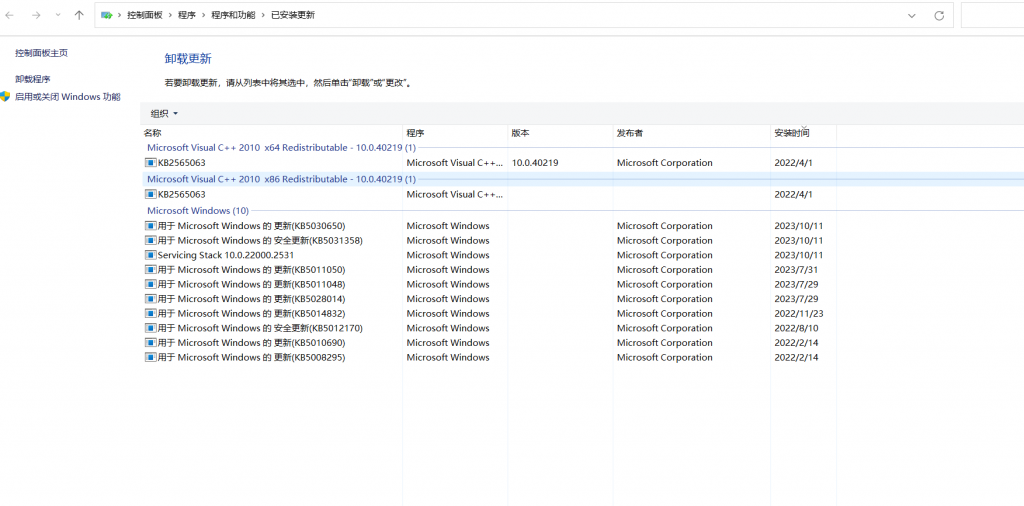
Task: Click the Refresh button in address bar
Action: (938, 16)
